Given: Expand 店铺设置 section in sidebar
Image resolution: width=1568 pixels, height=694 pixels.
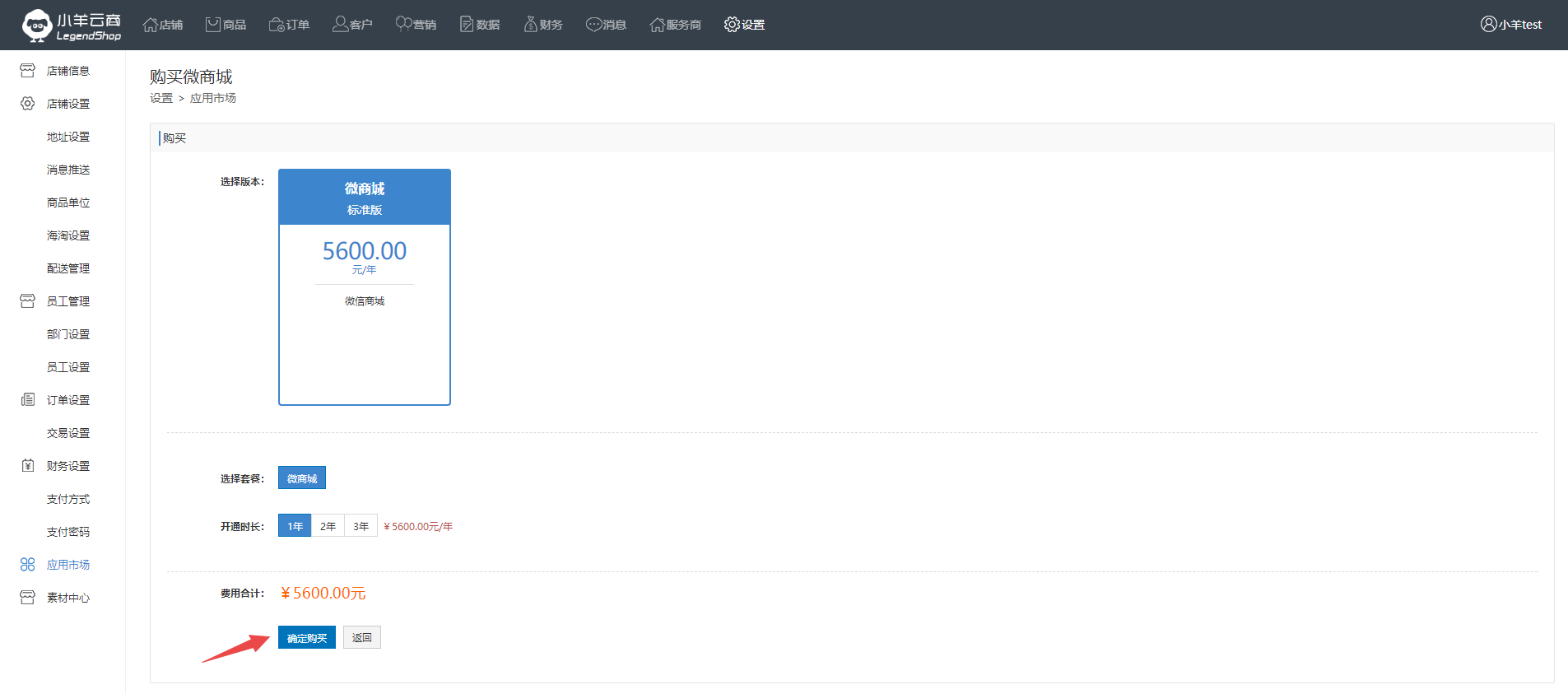Looking at the screenshot, I should click(67, 104).
